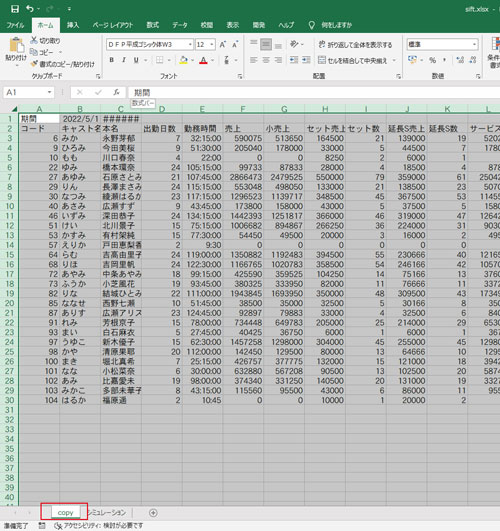
Task: Switch to the Data ribbon tab
Action: click(x=180, y=25)
